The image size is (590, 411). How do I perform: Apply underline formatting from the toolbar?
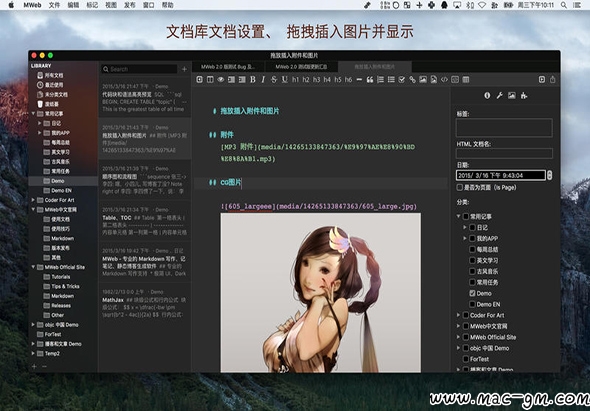pos(284,79)
